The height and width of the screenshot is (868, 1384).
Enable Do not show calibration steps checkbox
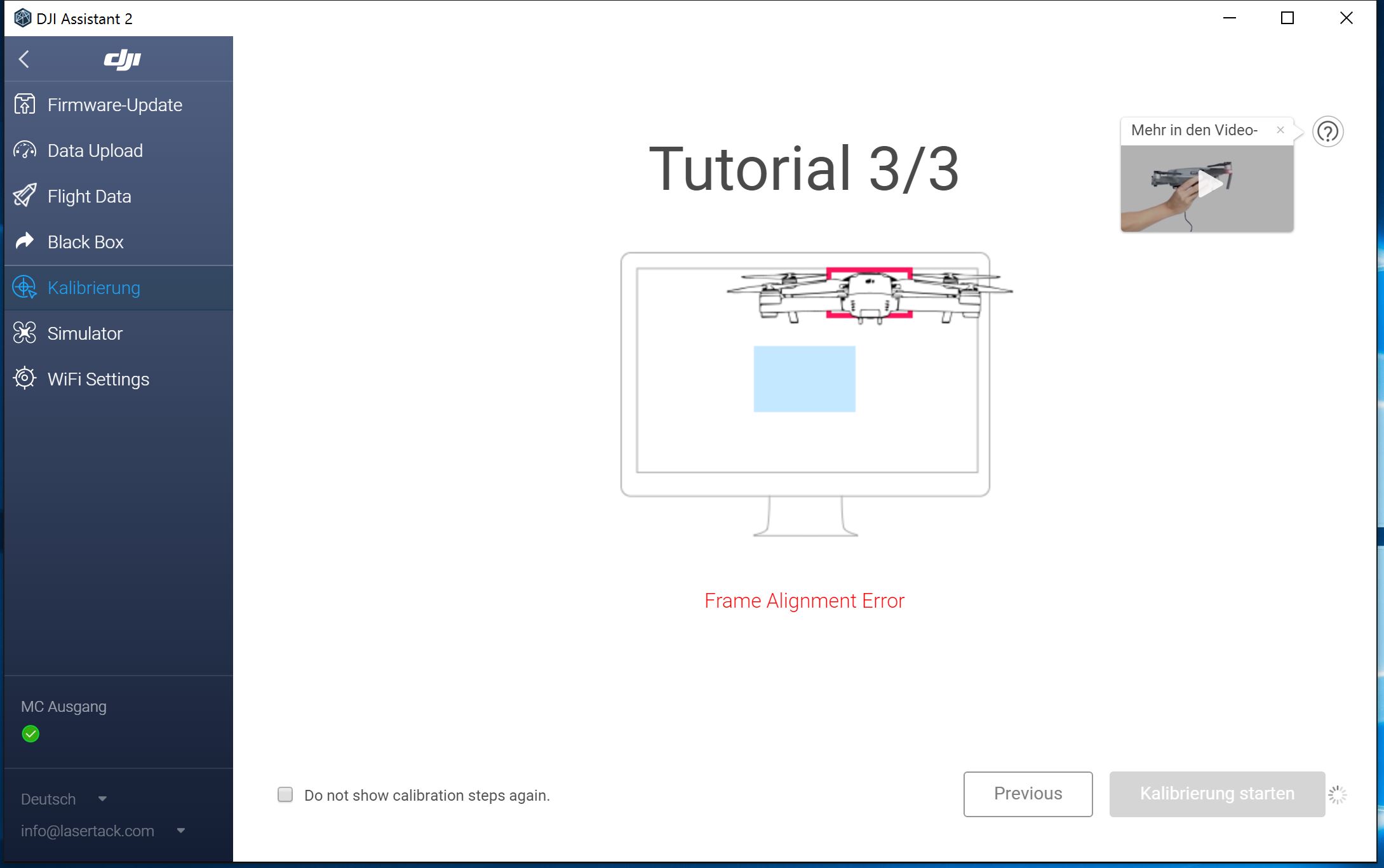coord(286,795)
